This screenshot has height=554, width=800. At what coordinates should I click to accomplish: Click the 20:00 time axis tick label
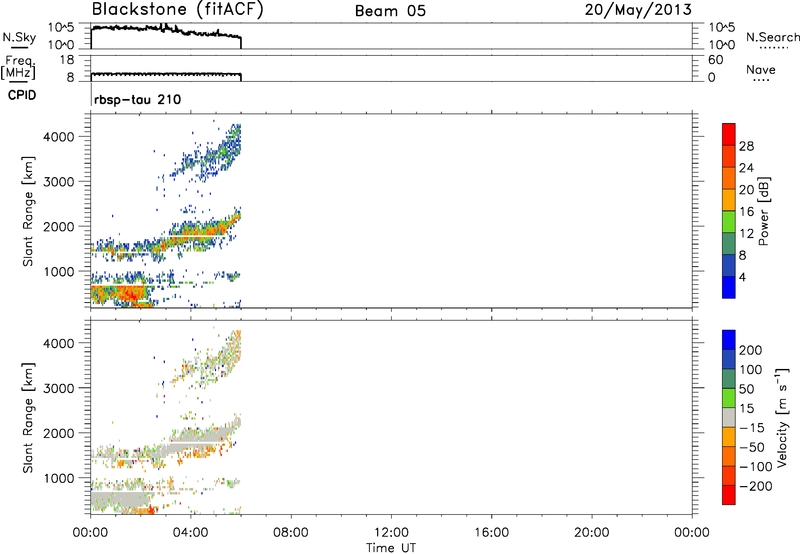592,533
